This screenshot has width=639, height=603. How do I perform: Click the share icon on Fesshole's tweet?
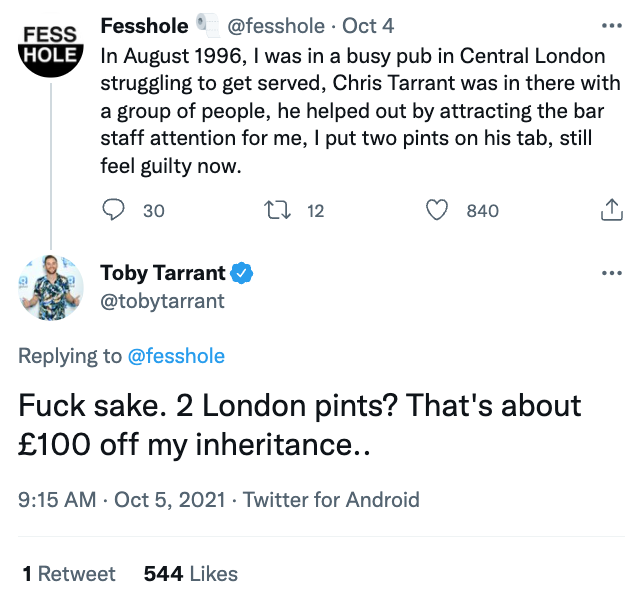(609, 210)
